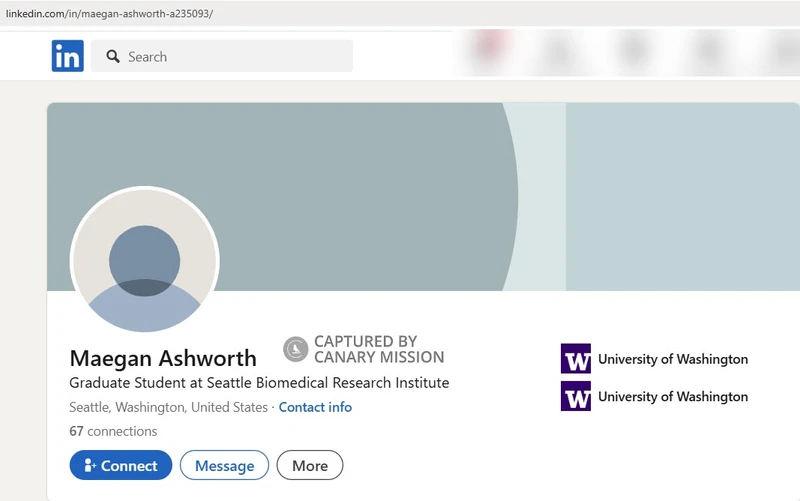Click second University of Washington logo

pyautogui.click(x=576, y=396)
